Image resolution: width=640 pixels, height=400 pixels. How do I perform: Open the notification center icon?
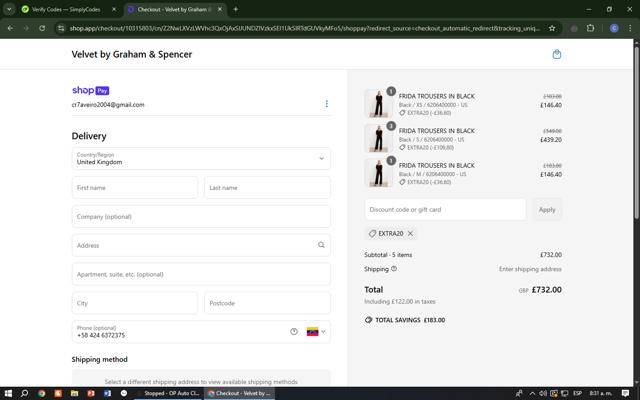[625, 393]
